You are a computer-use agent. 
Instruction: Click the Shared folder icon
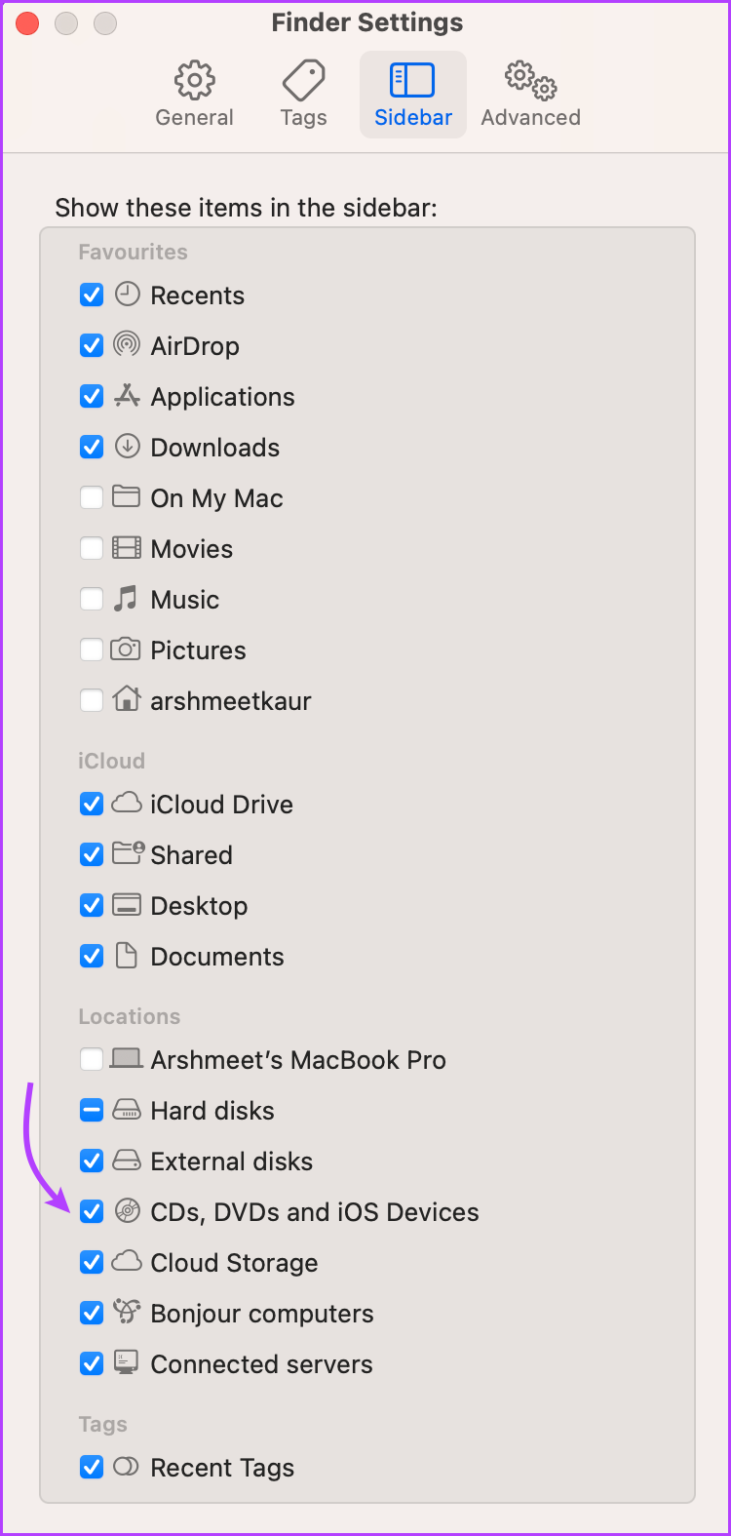(x=127, y=855)
